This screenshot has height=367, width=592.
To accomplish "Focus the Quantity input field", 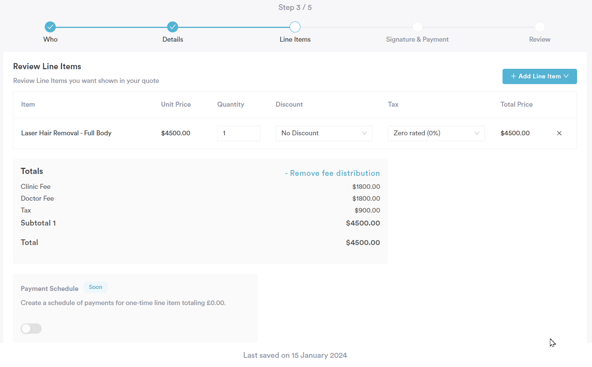I will click(x=239, y=133).
